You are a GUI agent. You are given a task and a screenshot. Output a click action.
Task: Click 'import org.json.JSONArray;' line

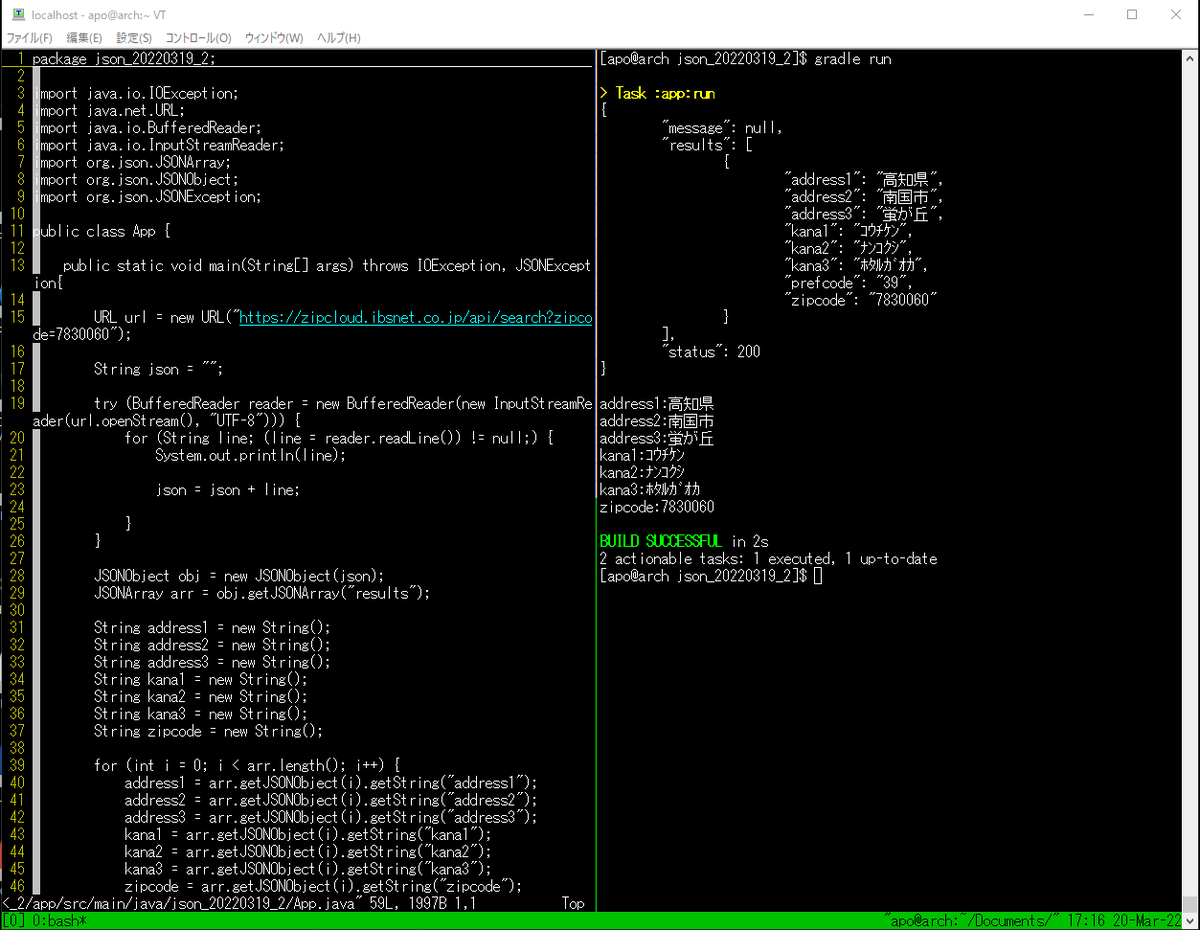pos(132,162)
